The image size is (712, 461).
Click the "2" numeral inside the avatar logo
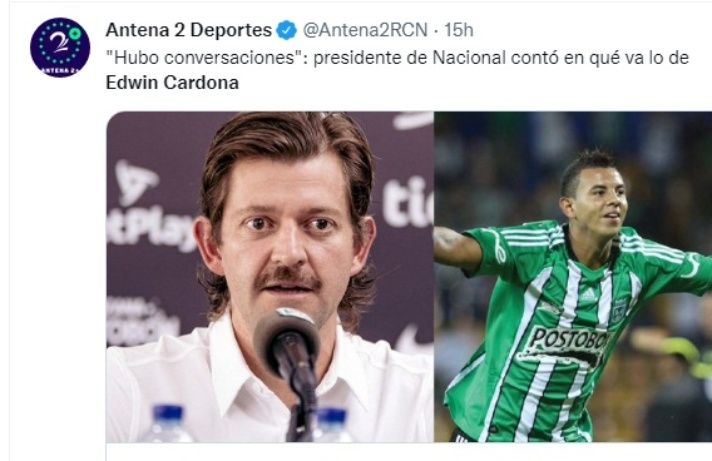pyautogui.click(x=59, y=43)
